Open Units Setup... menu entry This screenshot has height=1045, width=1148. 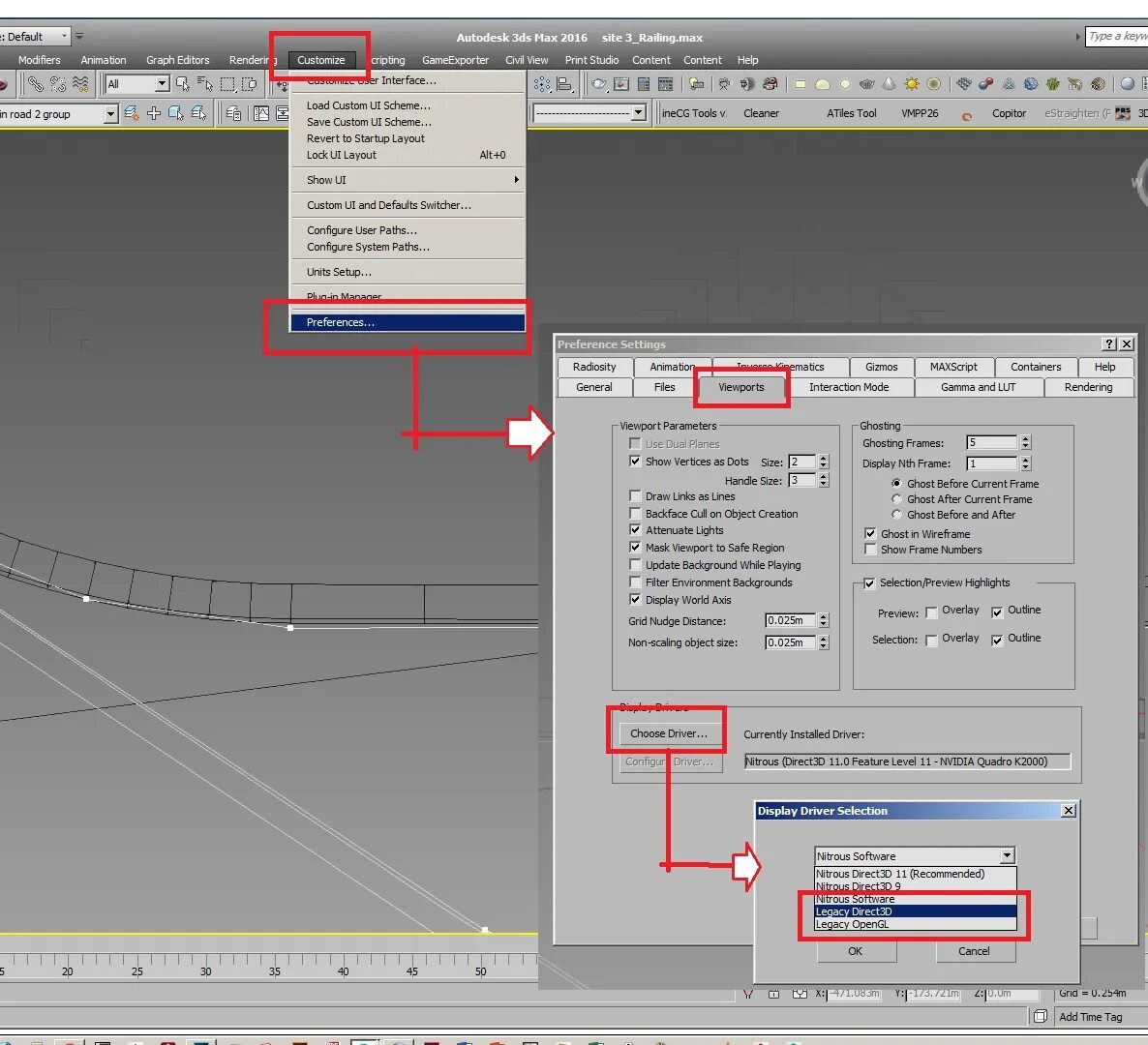point(408,272)
